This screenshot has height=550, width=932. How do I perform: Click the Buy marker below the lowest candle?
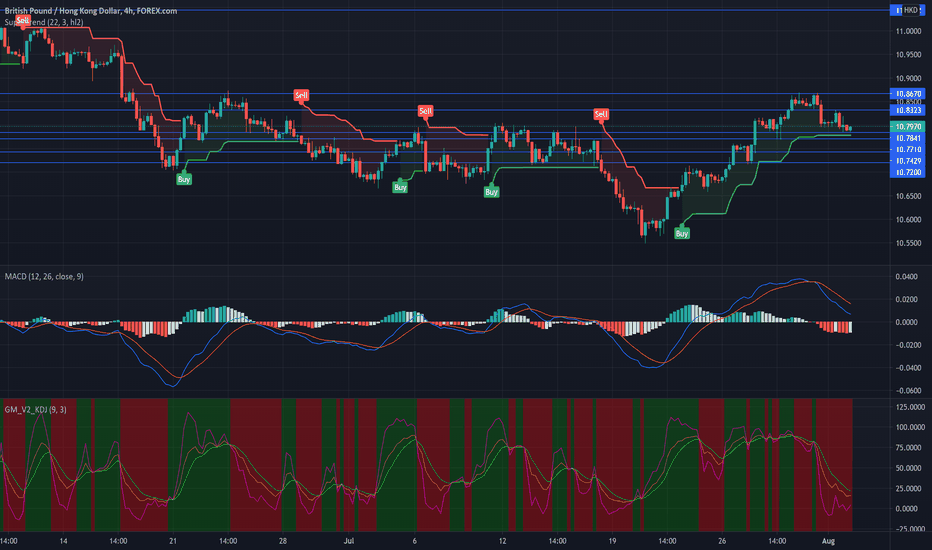pos(682,233)
